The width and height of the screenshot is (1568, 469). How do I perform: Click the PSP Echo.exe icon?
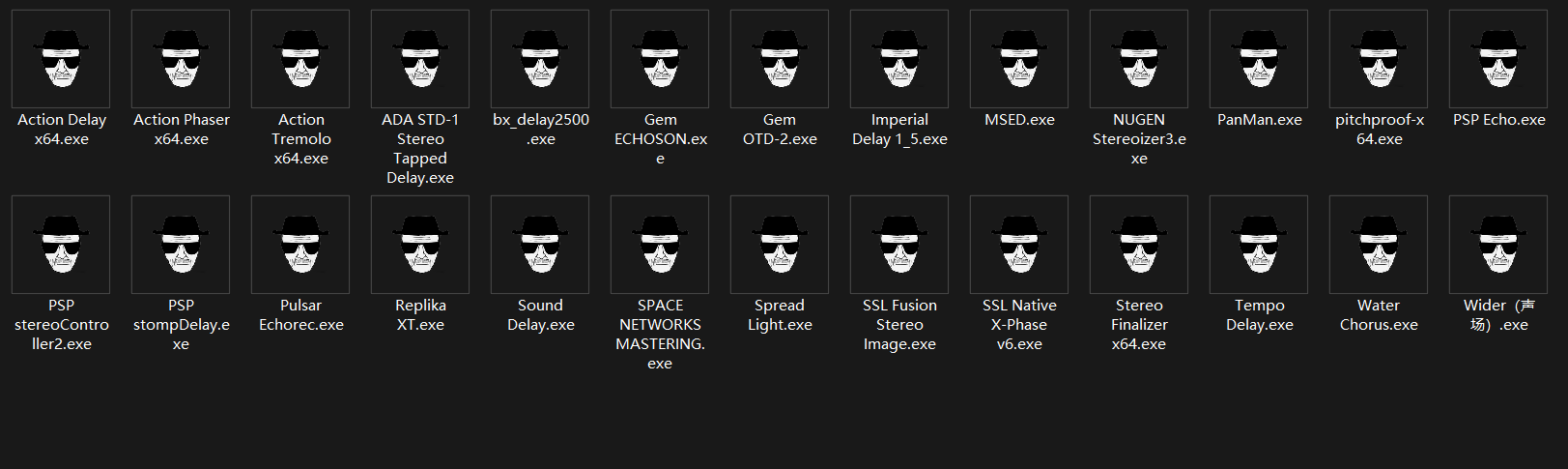click(x=1498, y=59)
